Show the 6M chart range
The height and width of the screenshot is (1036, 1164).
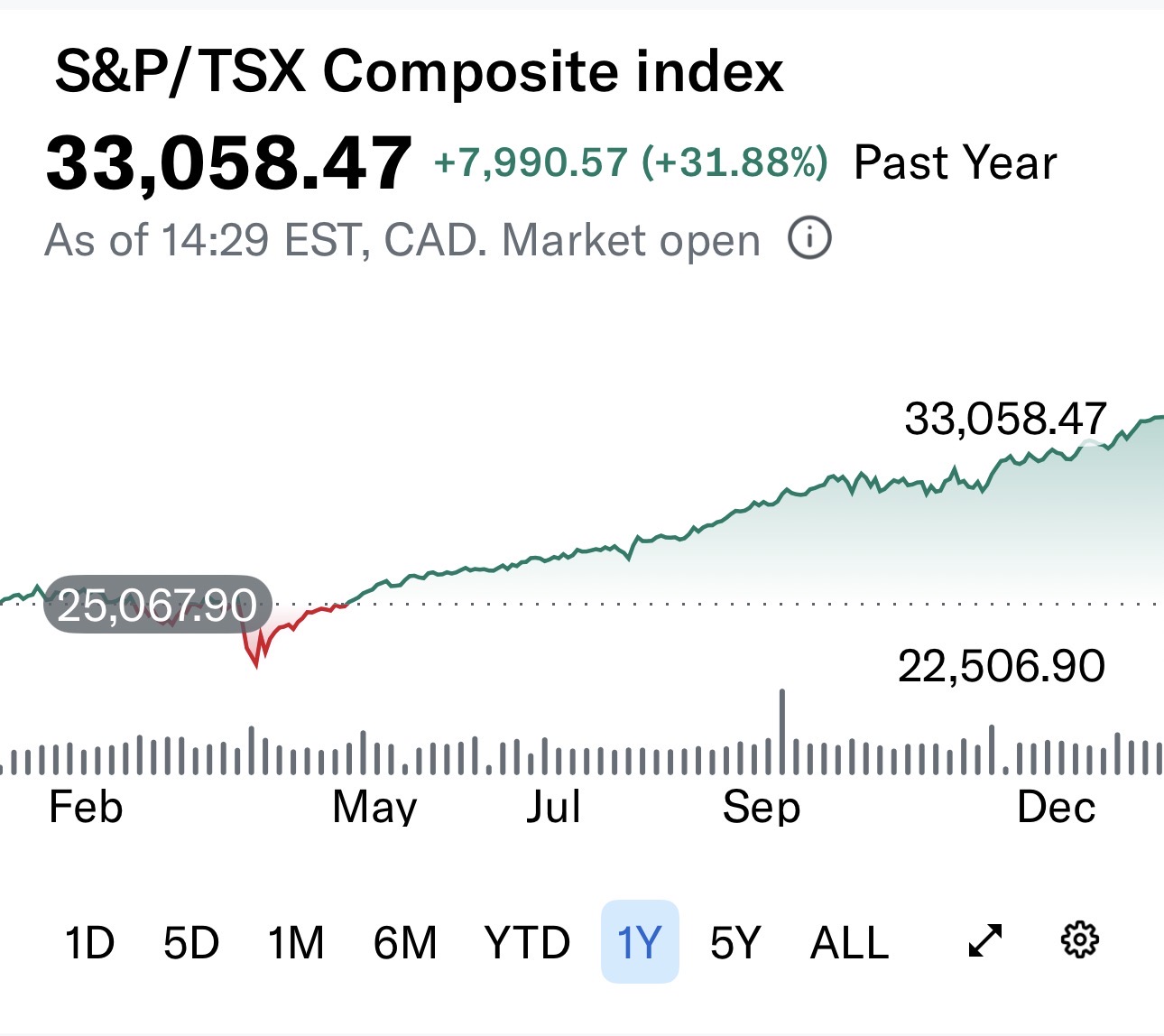tap(405, 943)
